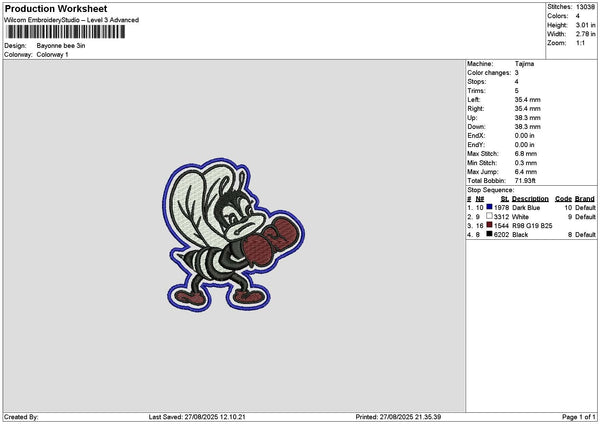Click the 'EndY:' label
Viewport: 600px width, 424px height.
476,145
